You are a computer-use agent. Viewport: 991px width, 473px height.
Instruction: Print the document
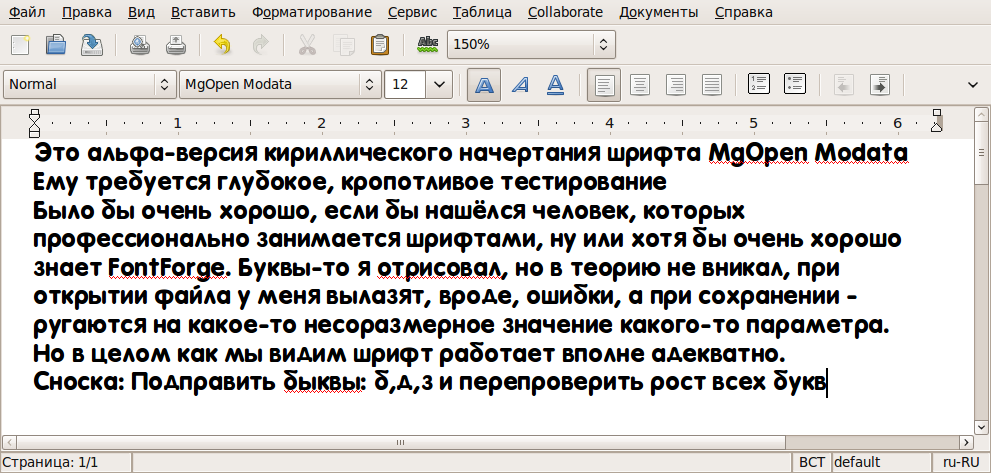click(176, 45)
